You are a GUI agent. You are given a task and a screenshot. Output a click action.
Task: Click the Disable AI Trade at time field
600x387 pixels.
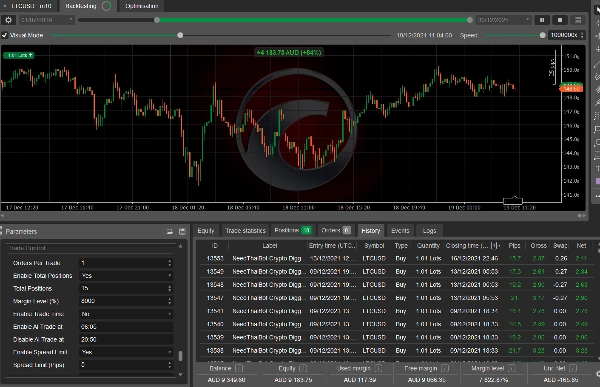126,340
